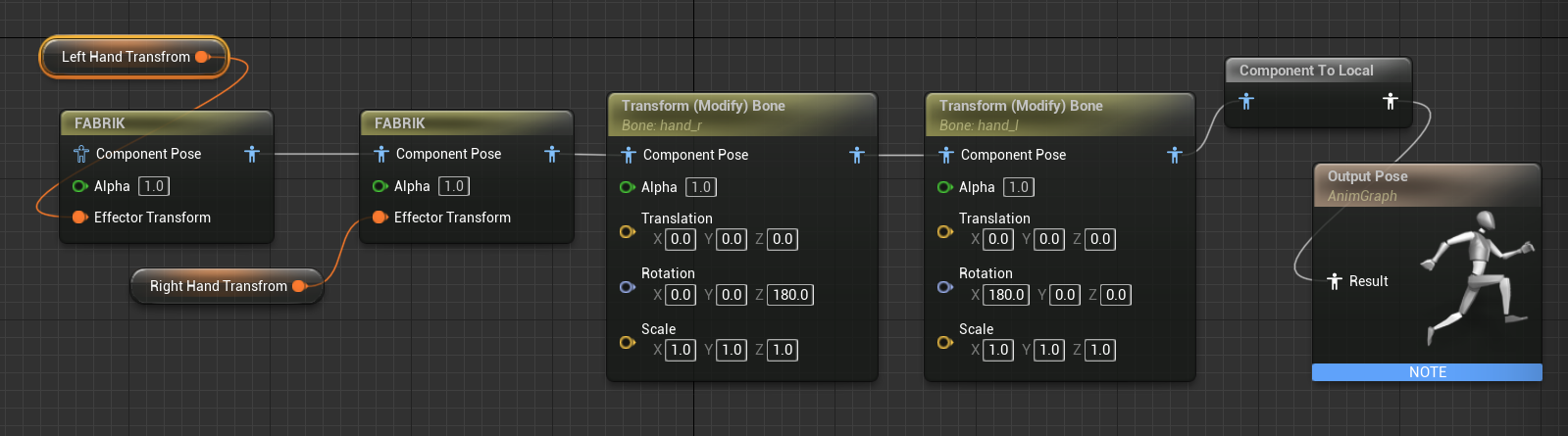Click the Right Hand Transfrom output pin
Viewport: 1568px width, 436px height.
point(299,286)
